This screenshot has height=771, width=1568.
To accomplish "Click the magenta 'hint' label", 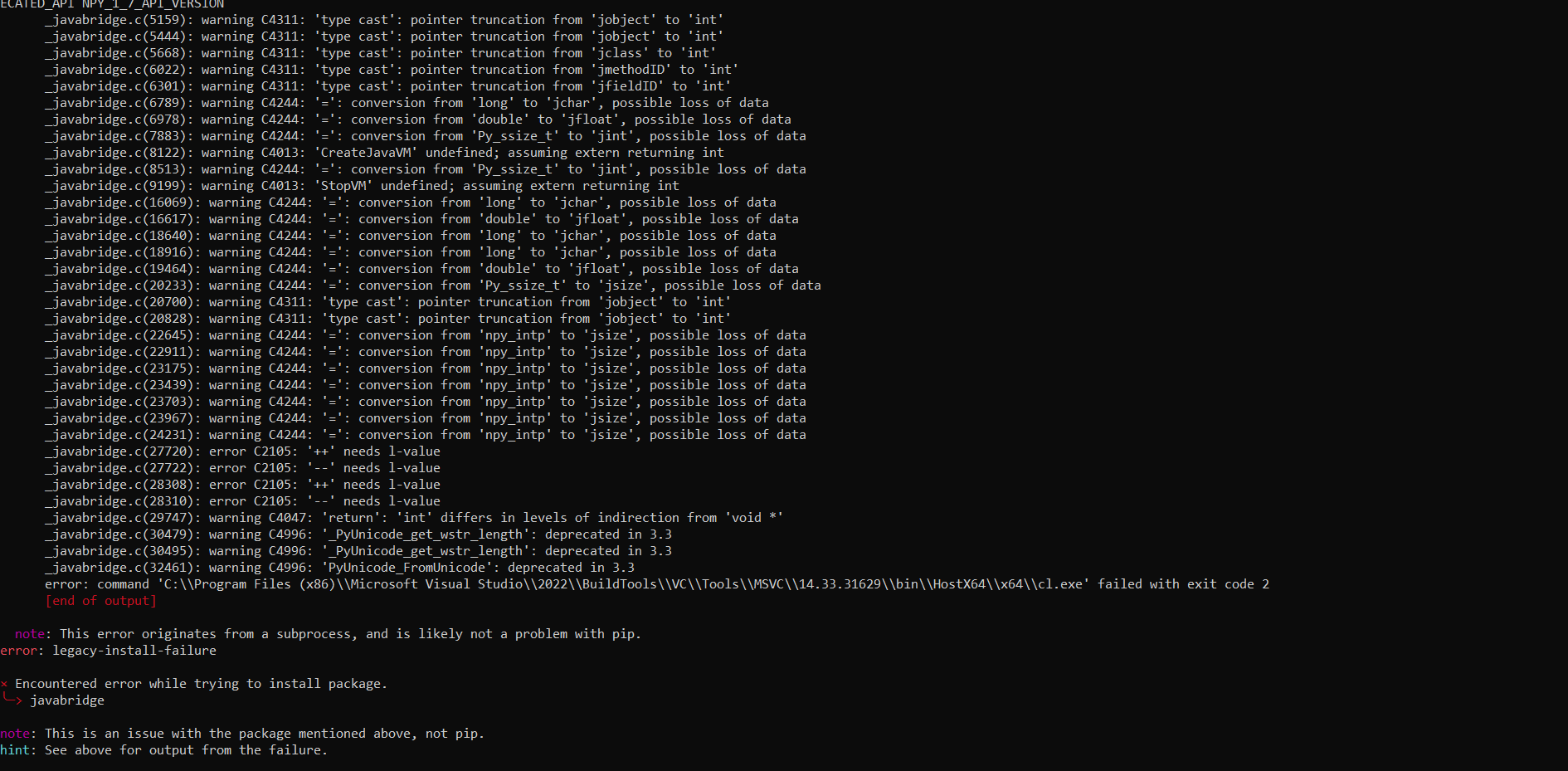I will pyautogui.click(x=15, y=750).
